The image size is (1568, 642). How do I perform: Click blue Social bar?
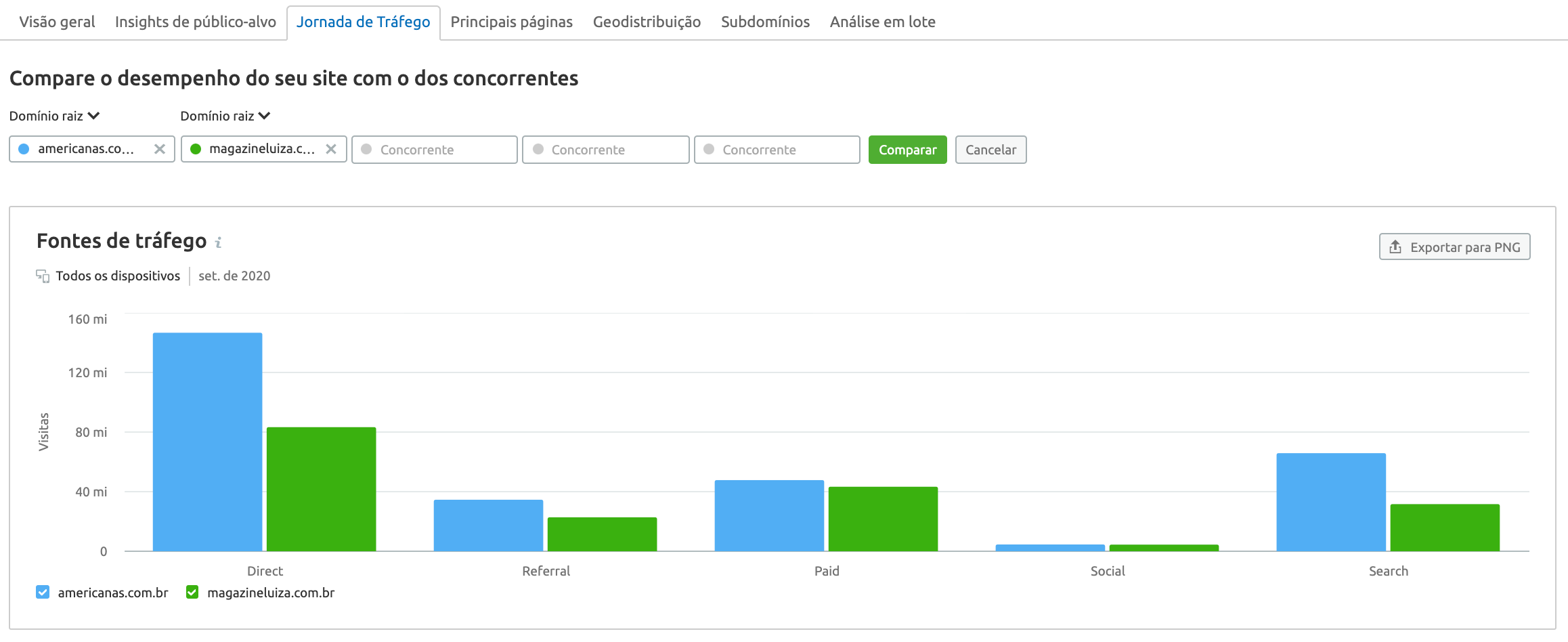coord(1050,547)
